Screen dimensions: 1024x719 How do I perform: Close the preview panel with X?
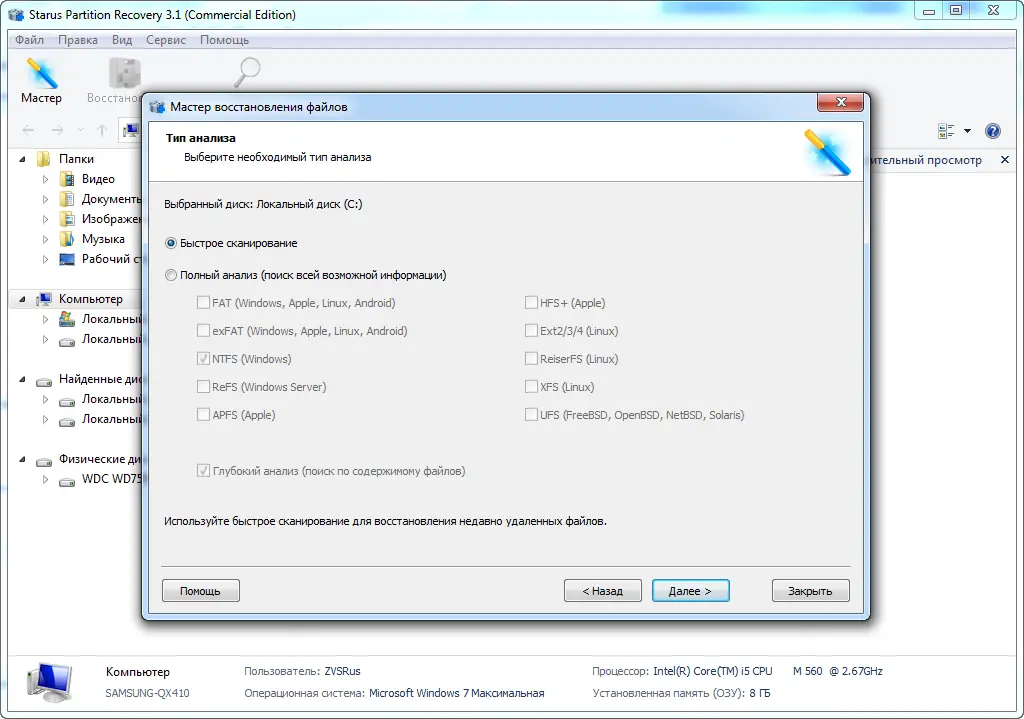click(1004, 160)
